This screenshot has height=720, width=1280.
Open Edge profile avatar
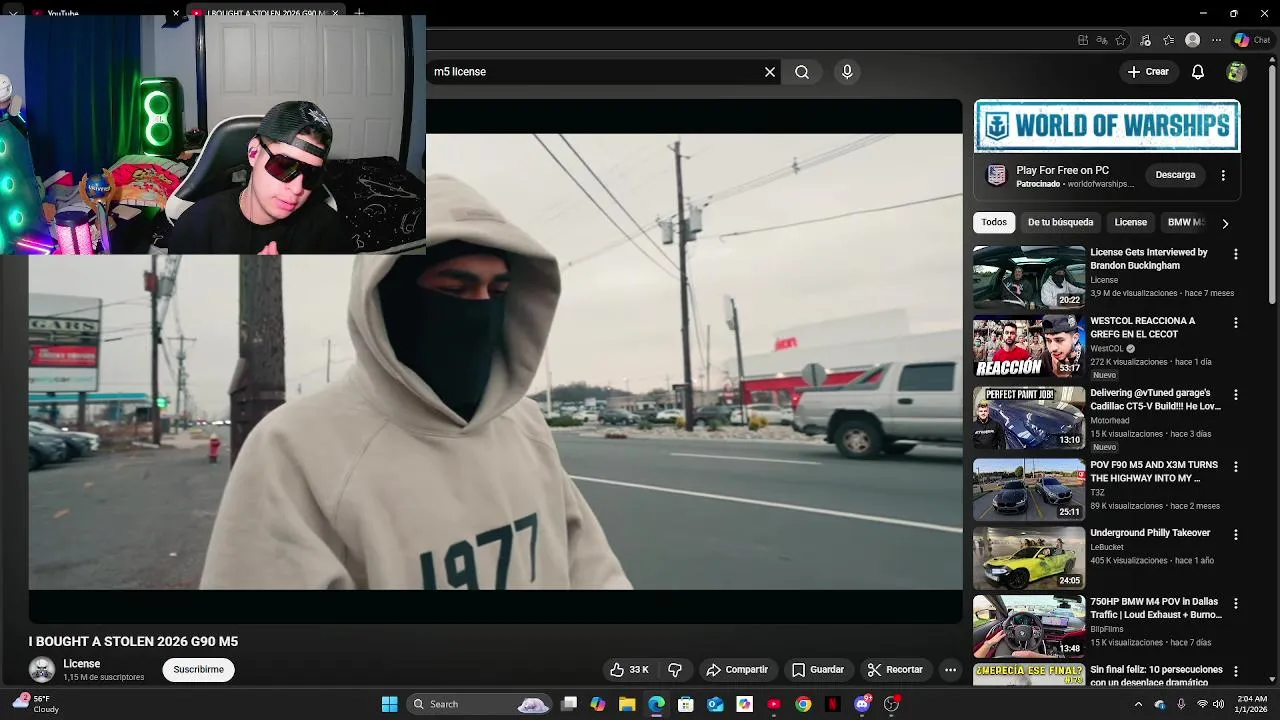pos(1192,40)
